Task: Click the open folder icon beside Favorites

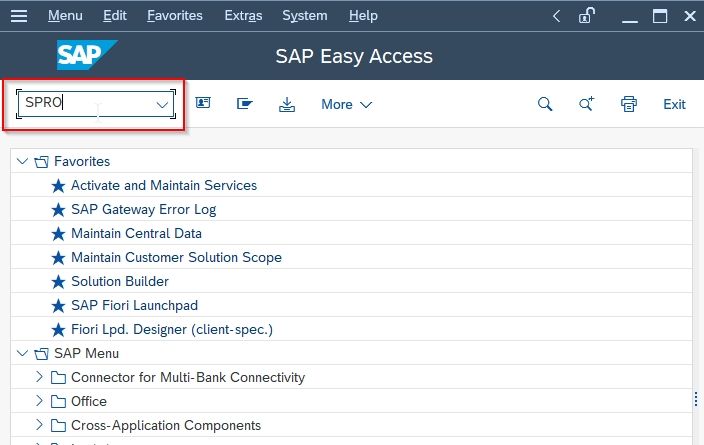Action: [41, 162]
